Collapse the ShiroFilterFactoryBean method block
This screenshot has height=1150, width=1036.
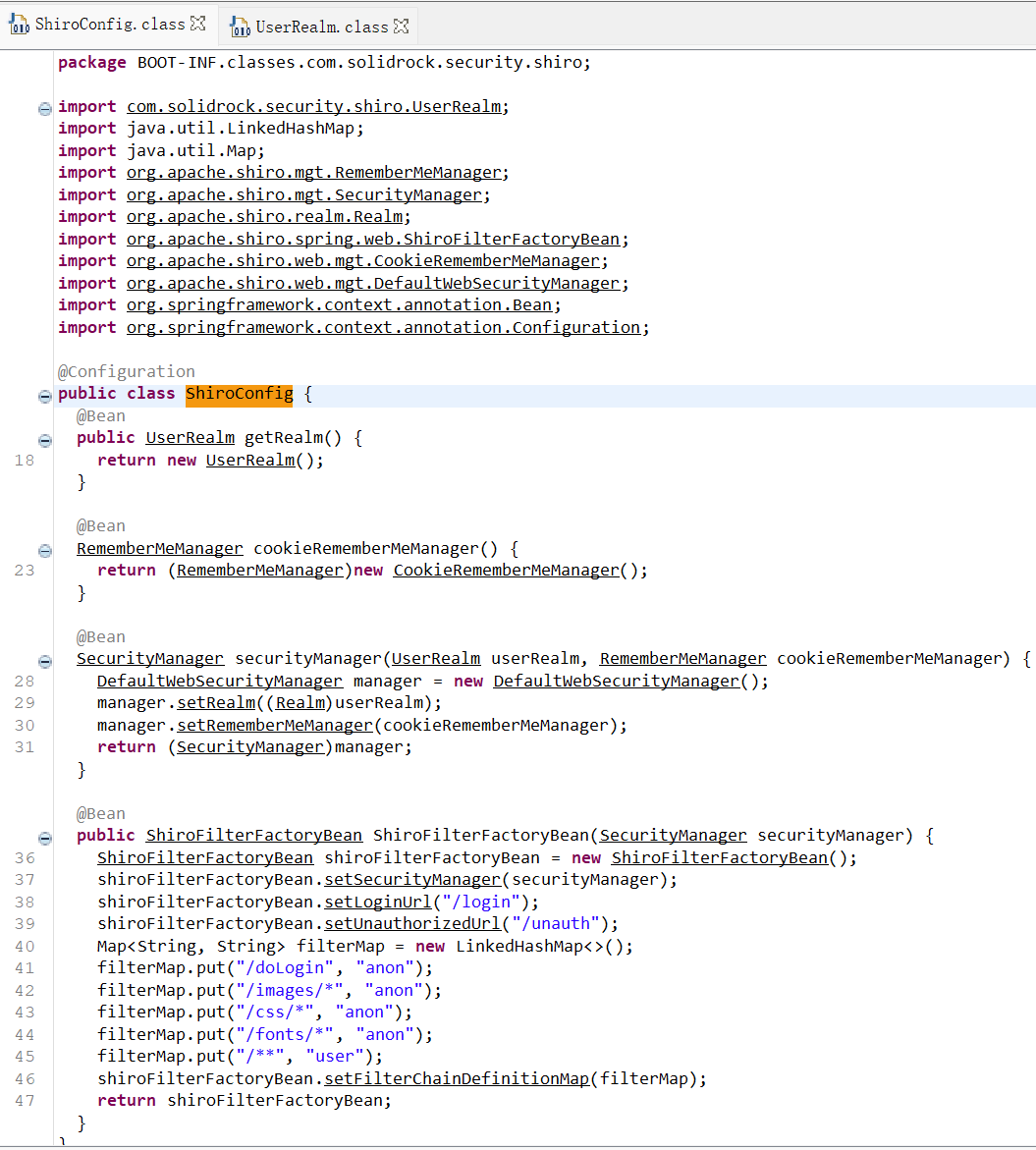(x=44, y=837)
